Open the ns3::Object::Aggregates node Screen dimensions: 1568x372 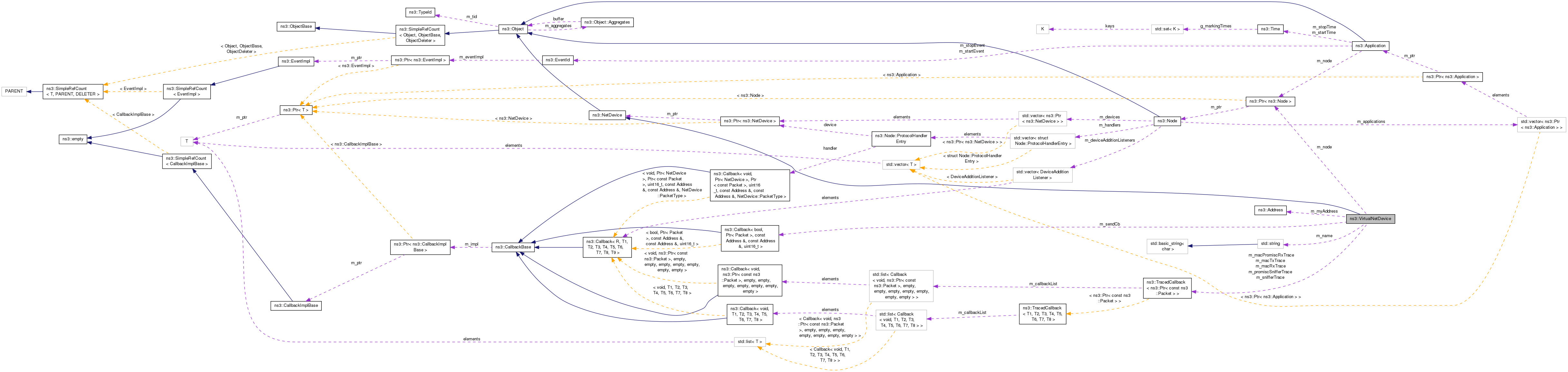[x=607, y=22]
